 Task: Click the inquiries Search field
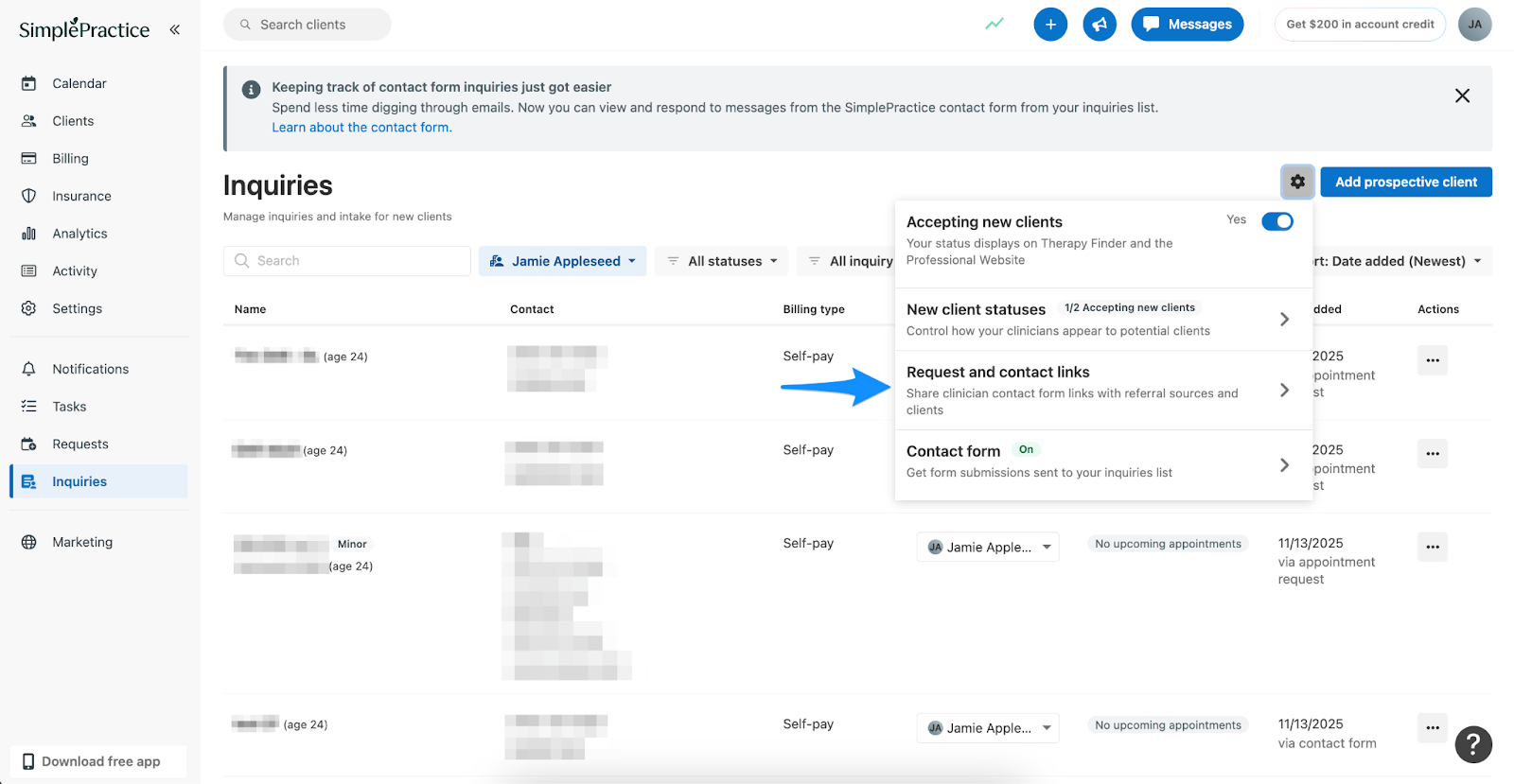pyautogui.click(x=346, y=261)
